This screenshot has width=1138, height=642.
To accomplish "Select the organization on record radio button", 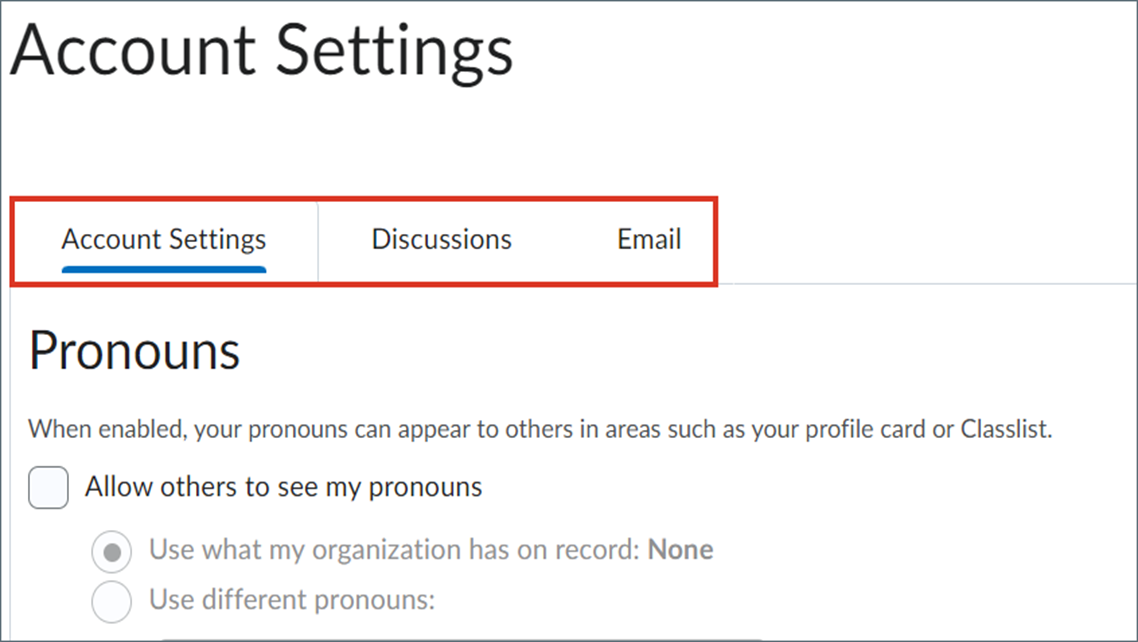I will click(111, 551).
